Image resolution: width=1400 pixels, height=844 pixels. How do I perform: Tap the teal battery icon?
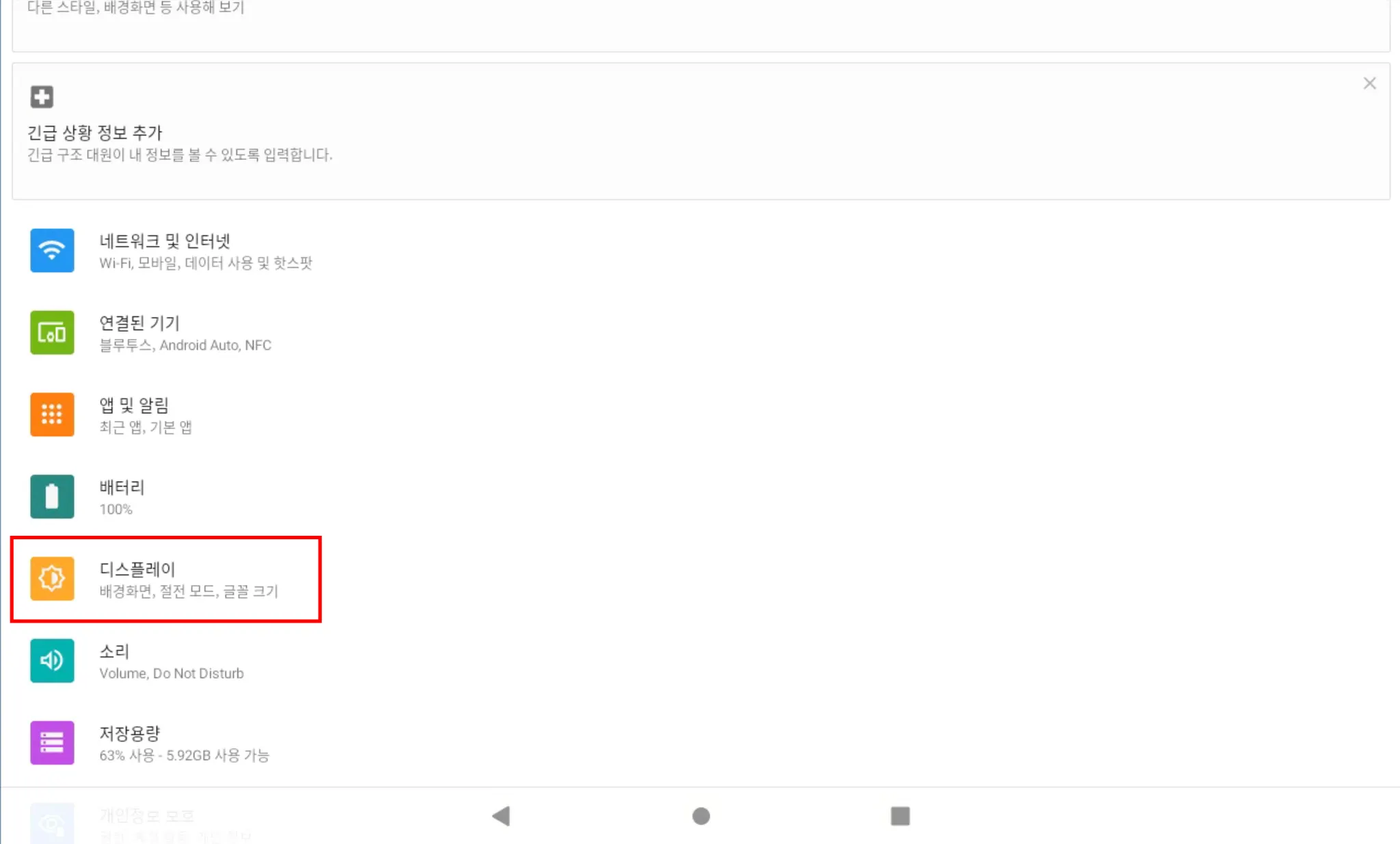pos(52,496)
